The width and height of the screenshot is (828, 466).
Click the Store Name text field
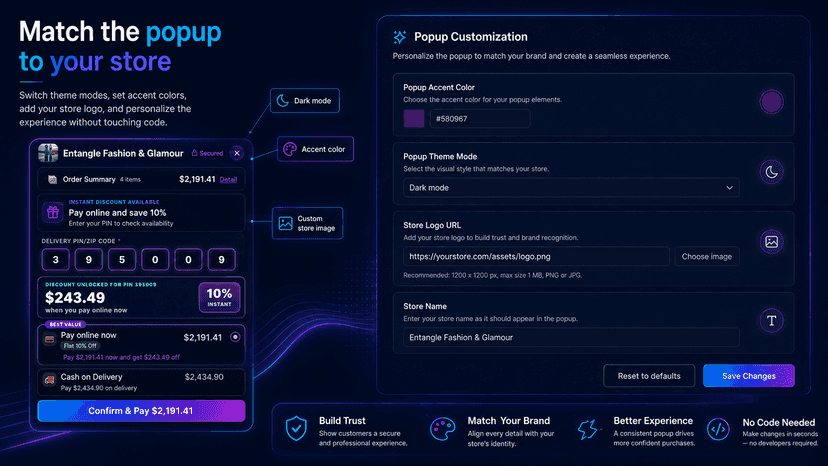[x=571, y=337]
